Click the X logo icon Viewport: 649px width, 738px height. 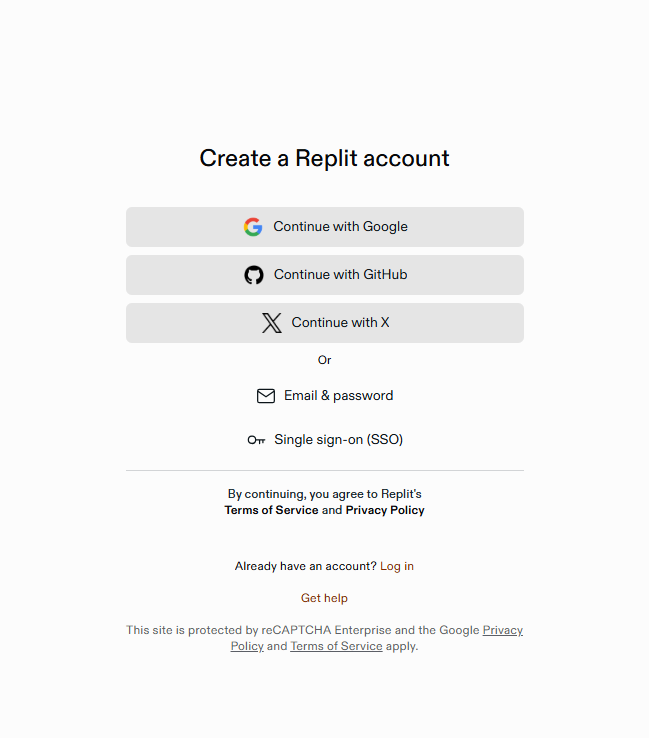click(x=271, y=323)
